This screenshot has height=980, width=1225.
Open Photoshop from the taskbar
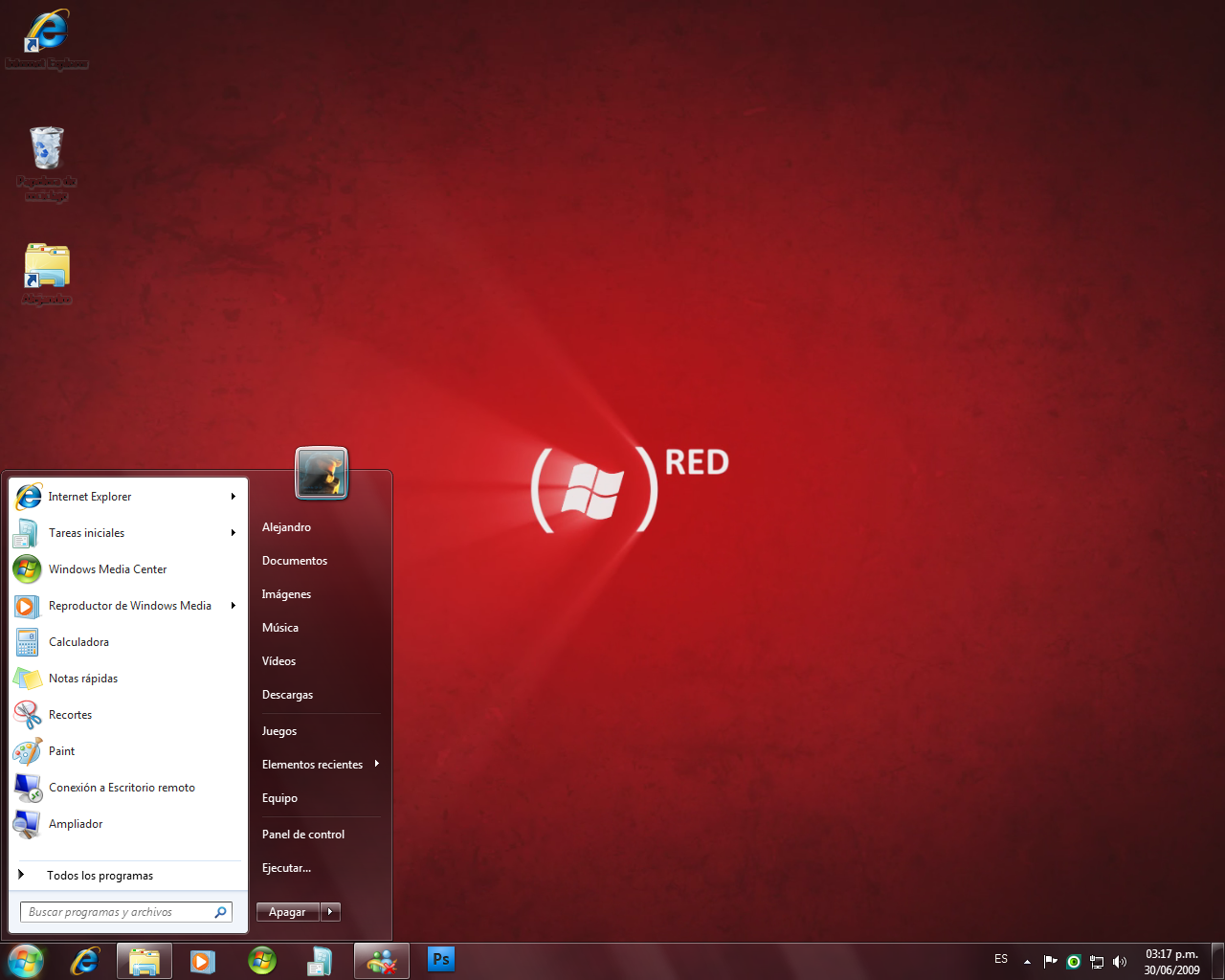click(x=440, y=960)
